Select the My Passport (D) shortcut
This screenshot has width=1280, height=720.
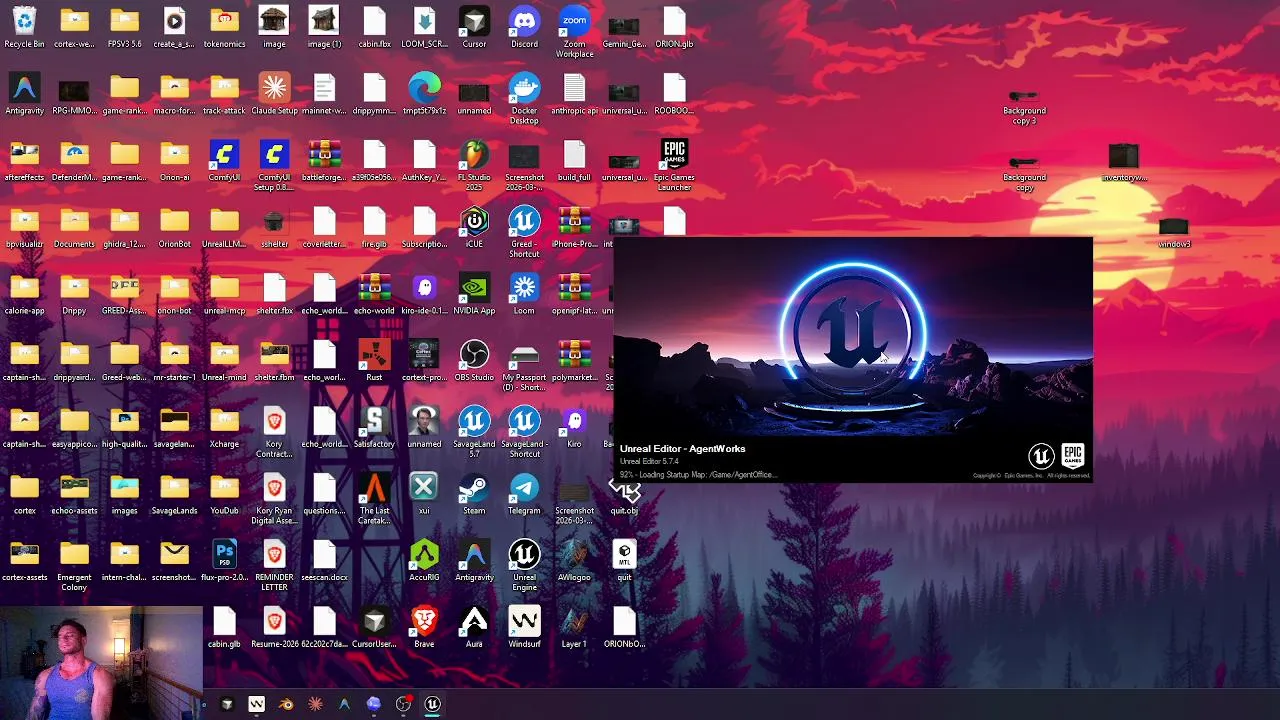coord(524,366)
